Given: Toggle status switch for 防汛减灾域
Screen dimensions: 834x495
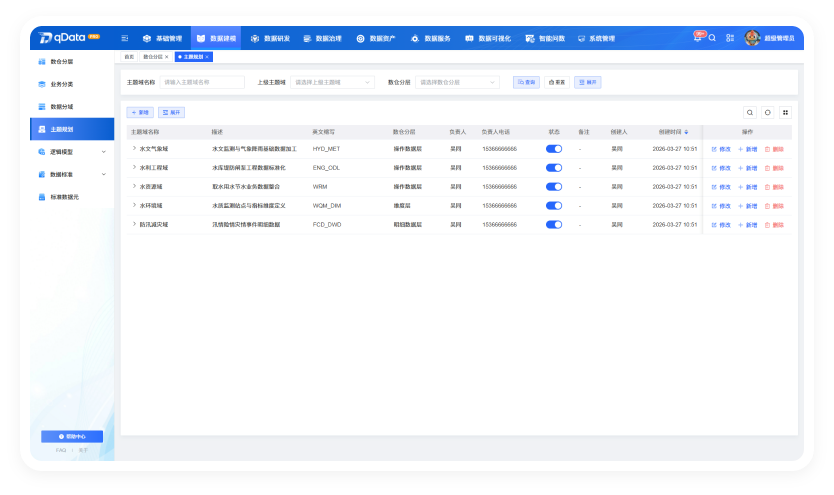Looking at the screenshot, I should coord(554,224).
